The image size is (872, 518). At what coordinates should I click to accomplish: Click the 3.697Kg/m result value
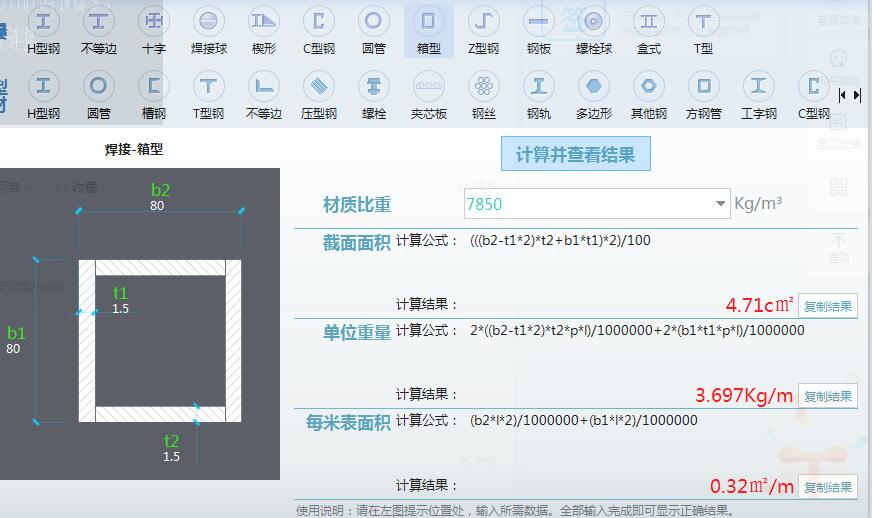pyautogui.click(x=744, y=396)
